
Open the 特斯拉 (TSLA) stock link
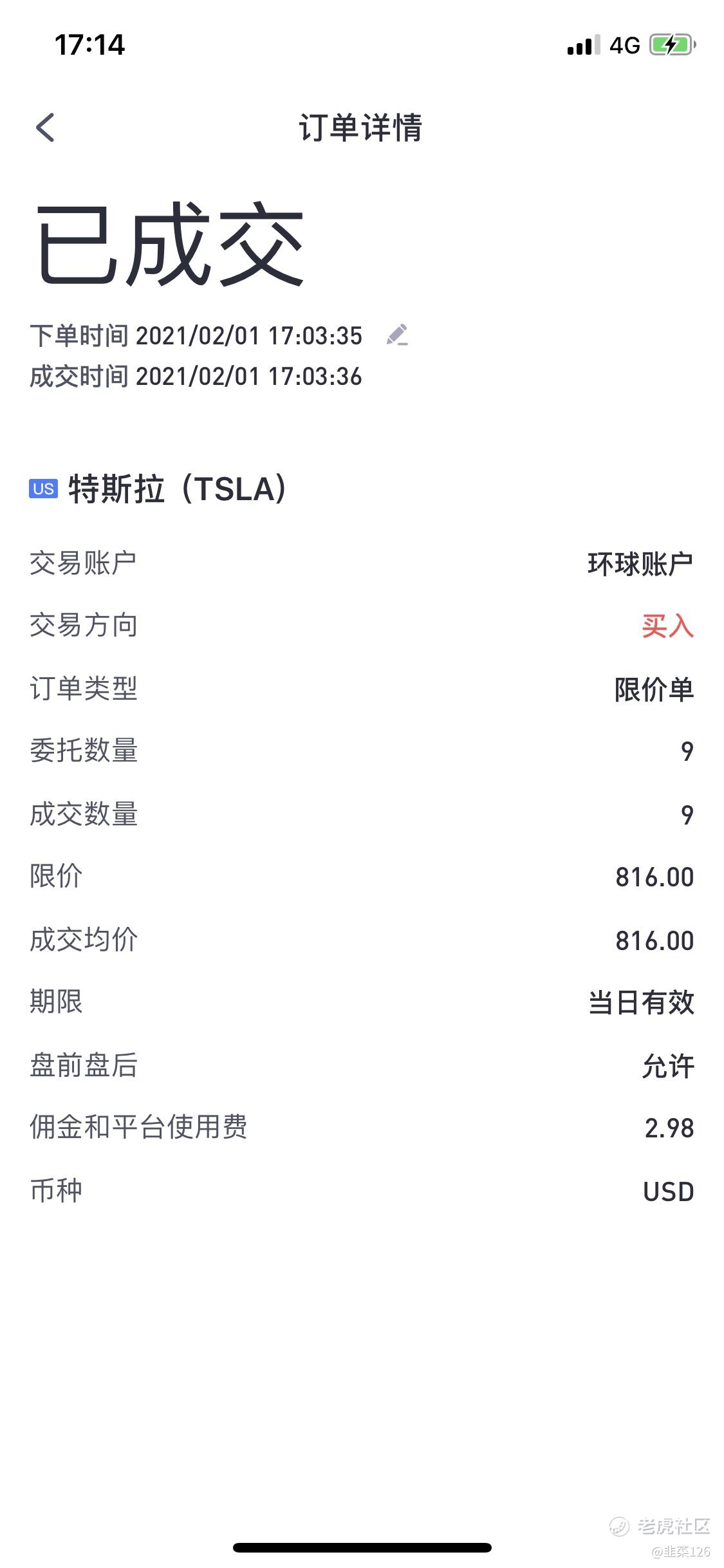click(177, 489)
